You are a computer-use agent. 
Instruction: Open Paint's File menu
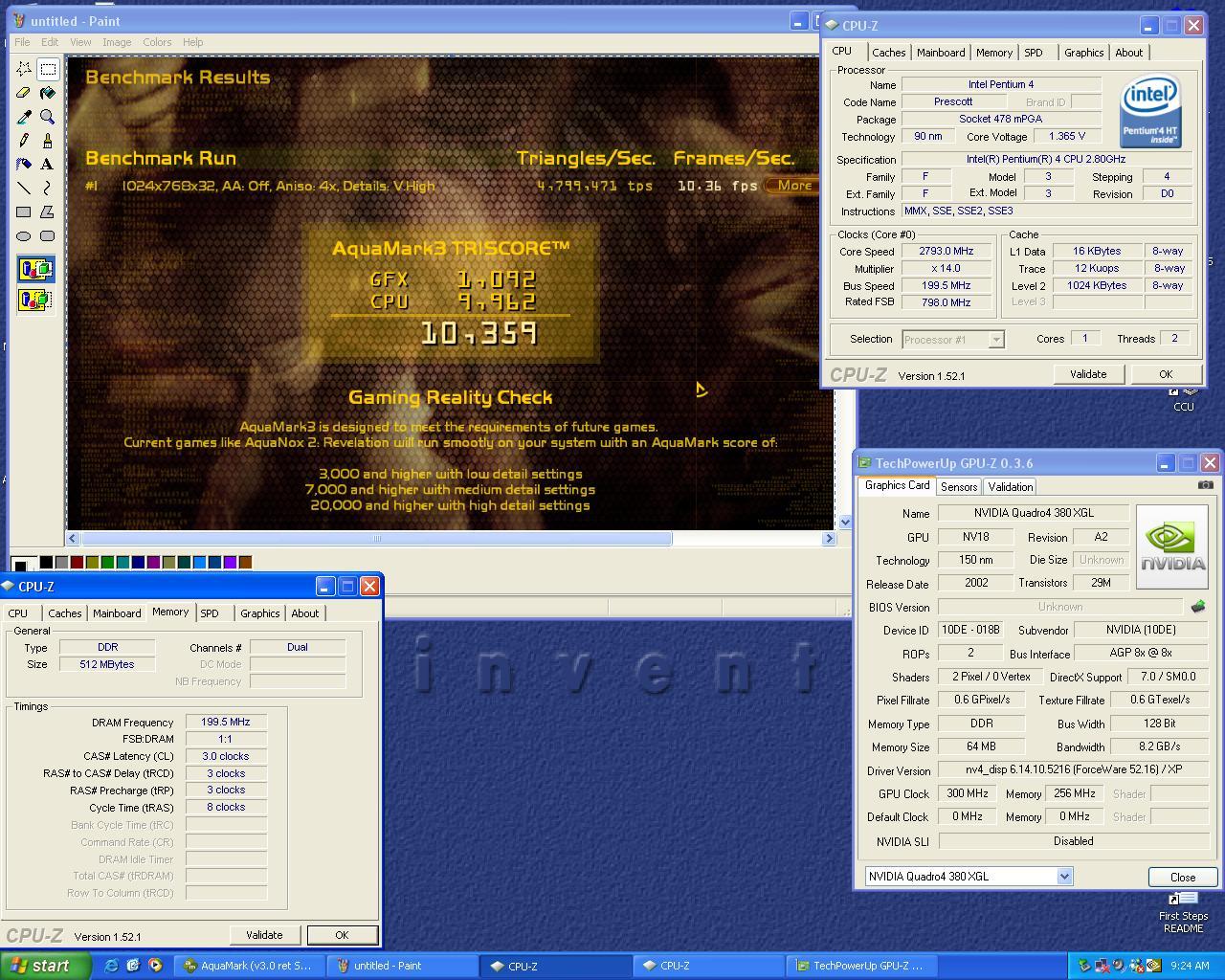pyautogui.click(x=22, y=42)
